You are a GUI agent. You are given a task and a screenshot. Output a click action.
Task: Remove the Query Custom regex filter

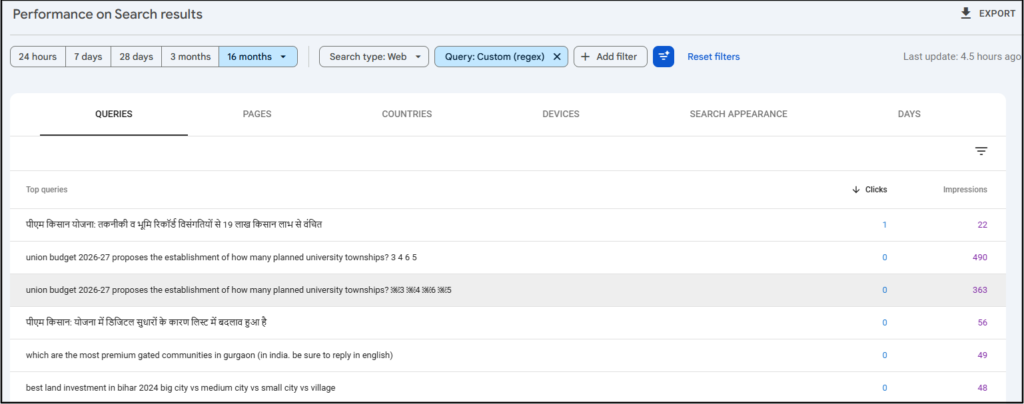(557, 57)
